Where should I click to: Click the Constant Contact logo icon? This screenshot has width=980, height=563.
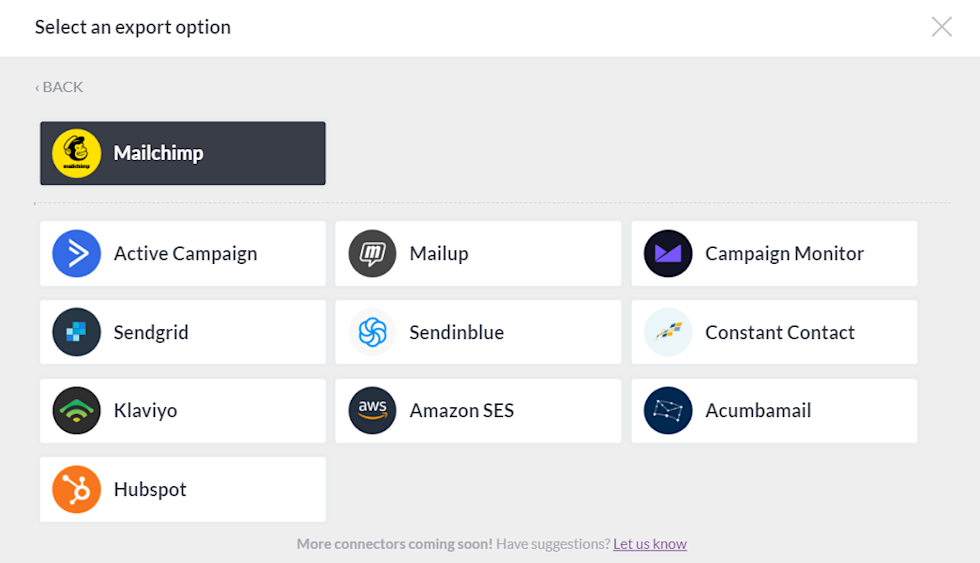coord(668,333)
